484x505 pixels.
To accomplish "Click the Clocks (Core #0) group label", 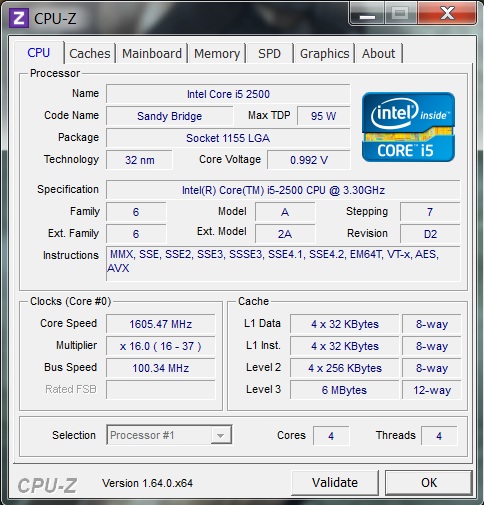I will point(70,301).
